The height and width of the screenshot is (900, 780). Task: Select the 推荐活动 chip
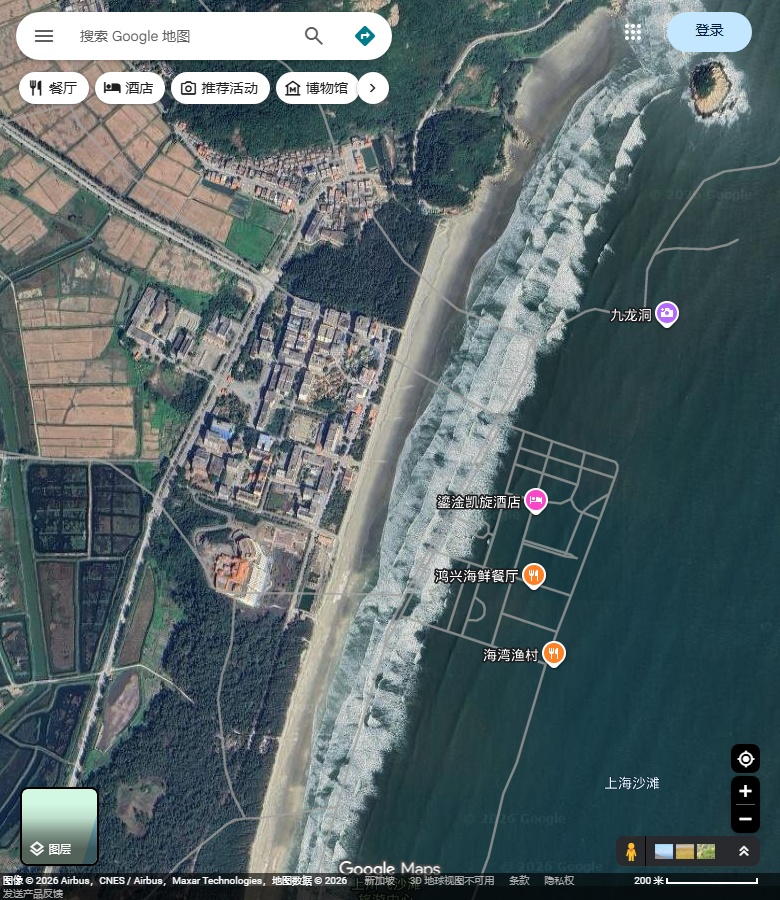(220, 88)
